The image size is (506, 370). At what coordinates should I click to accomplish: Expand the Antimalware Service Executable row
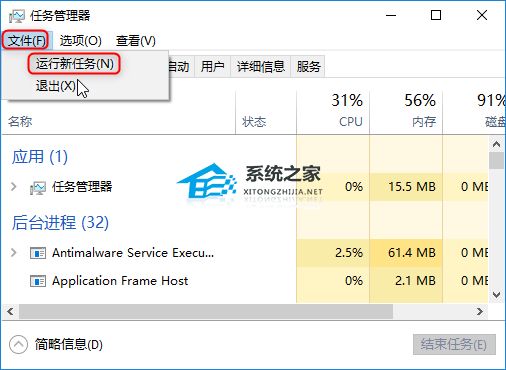coord(13,253)
